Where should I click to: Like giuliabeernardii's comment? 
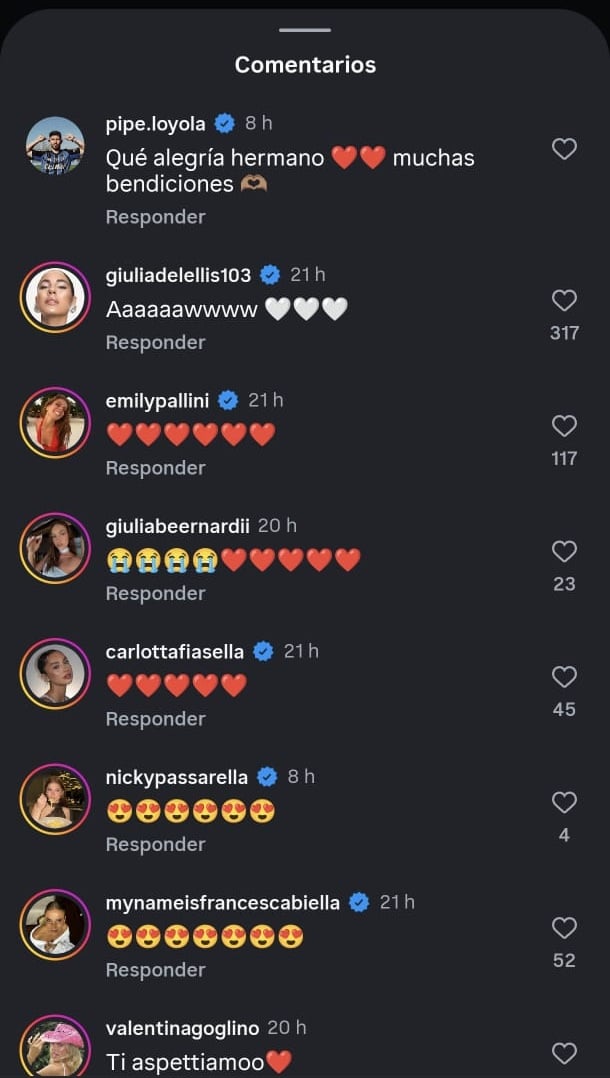coord(564,551)
